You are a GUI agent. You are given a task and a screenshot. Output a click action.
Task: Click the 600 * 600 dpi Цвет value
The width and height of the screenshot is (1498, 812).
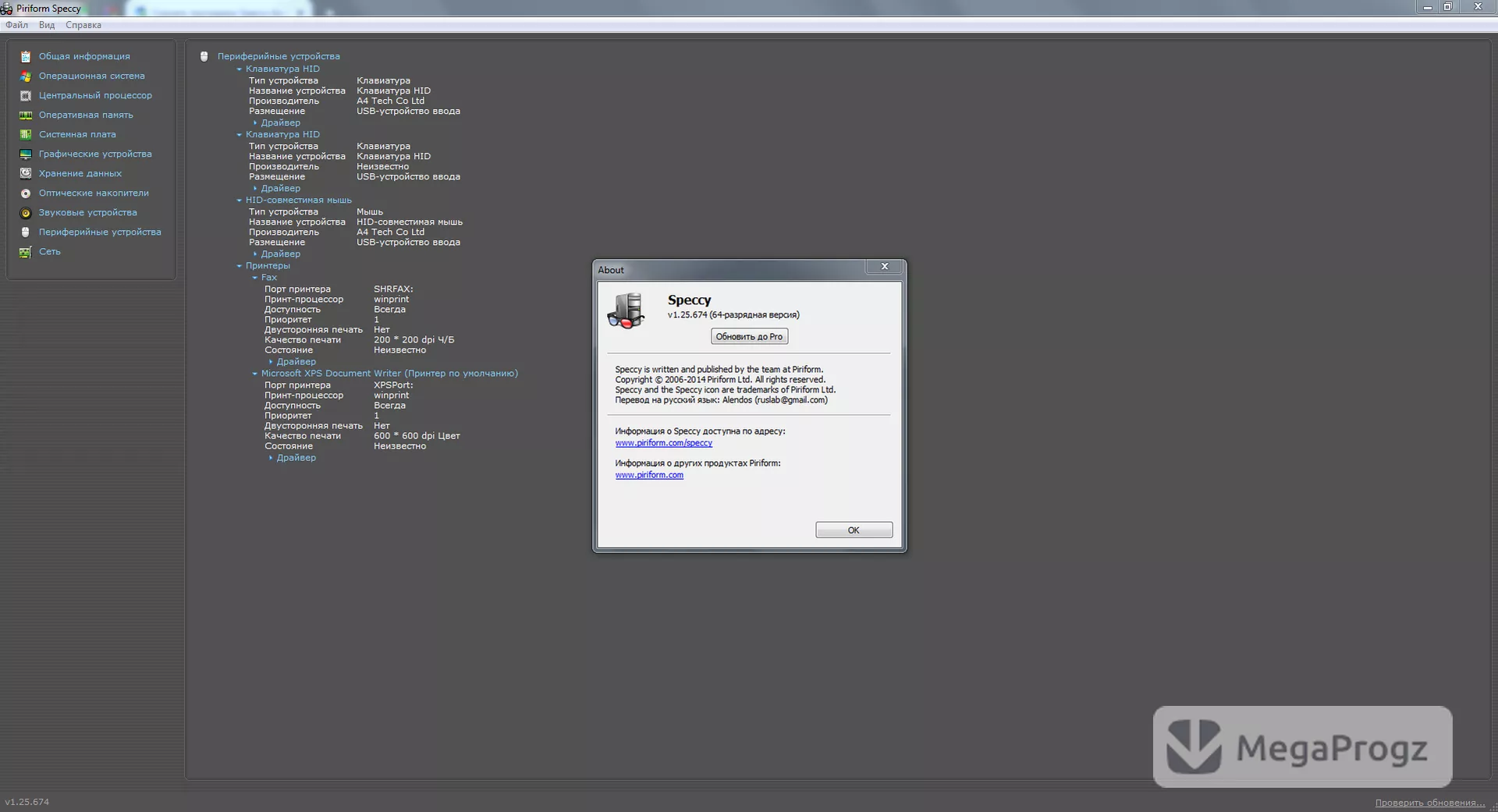pyautogui.click(x=417, y=435)
